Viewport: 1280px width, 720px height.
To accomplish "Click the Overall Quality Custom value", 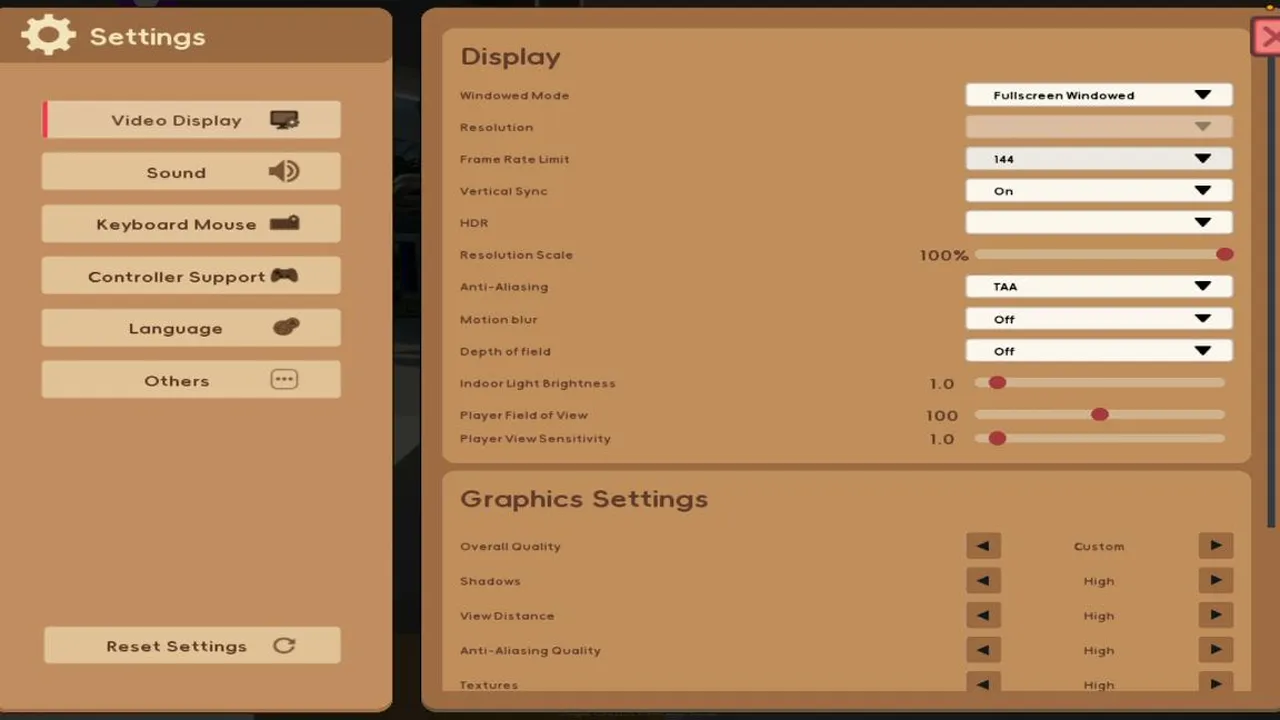I will coord(1099,546).
